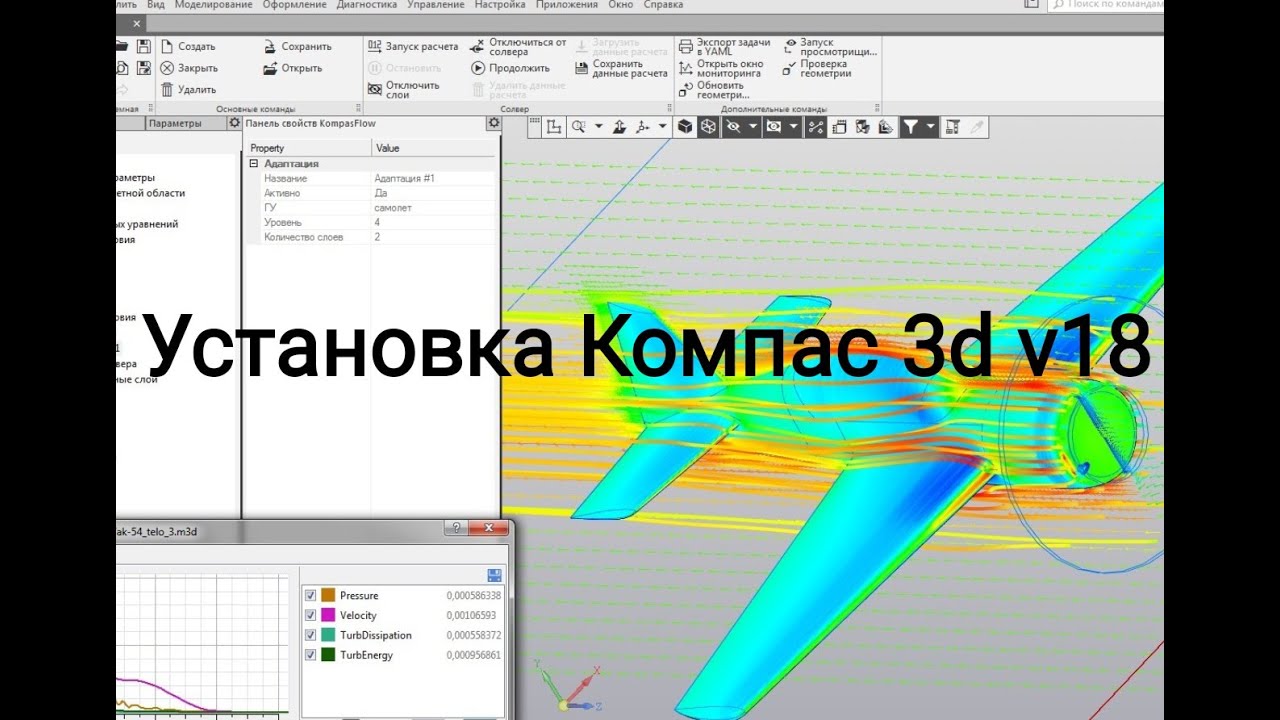Click the magenta Velocity color swatch

tap(328, 615)
